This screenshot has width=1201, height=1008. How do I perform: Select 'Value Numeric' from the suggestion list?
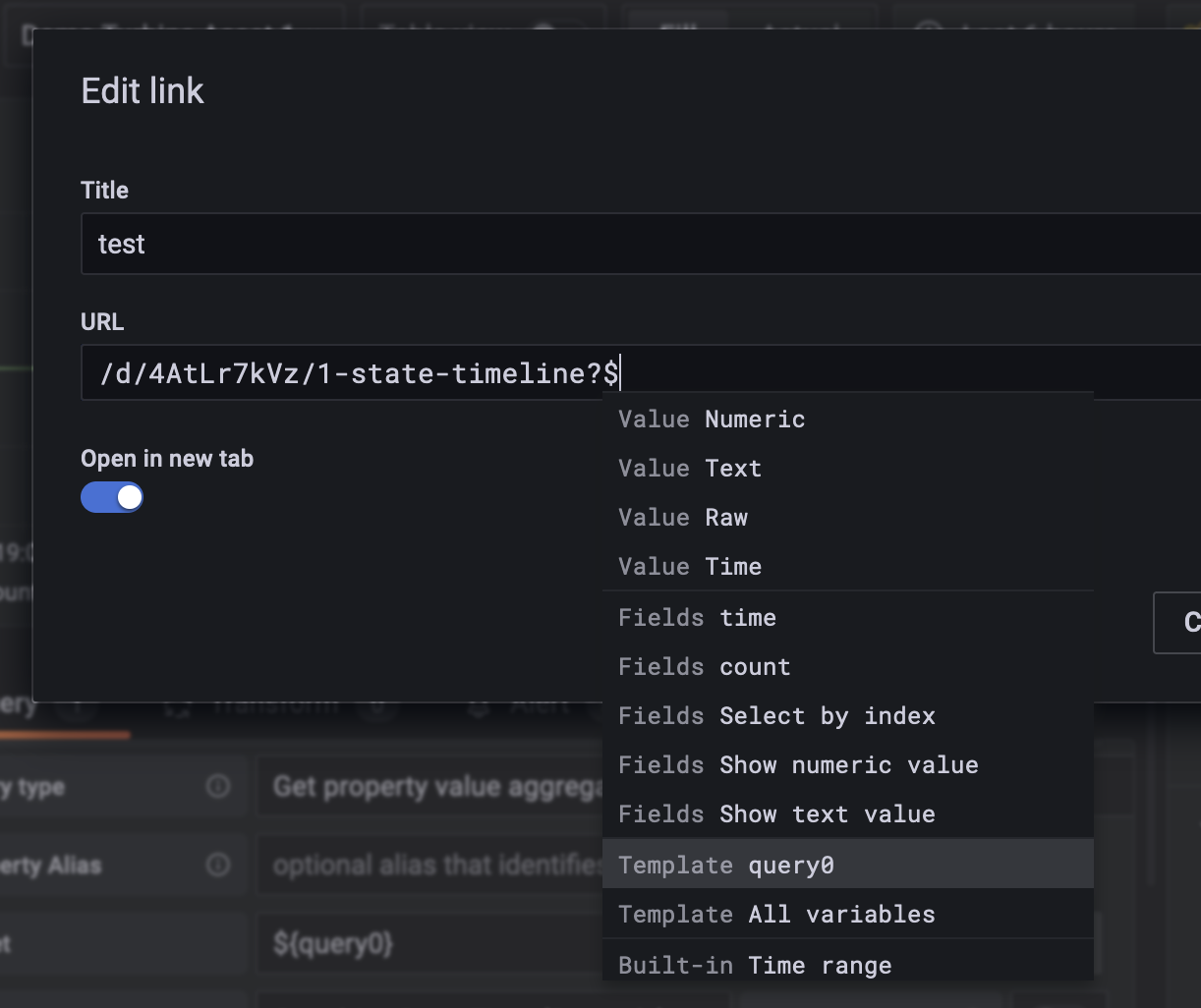[847, 420]
